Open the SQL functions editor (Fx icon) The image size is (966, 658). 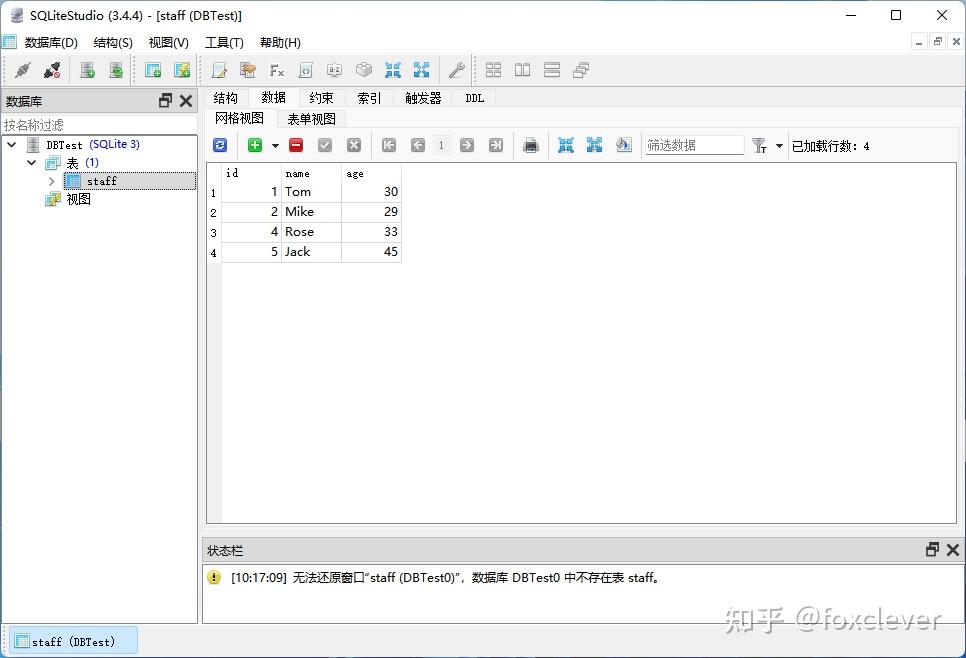(x=277, y=70)
